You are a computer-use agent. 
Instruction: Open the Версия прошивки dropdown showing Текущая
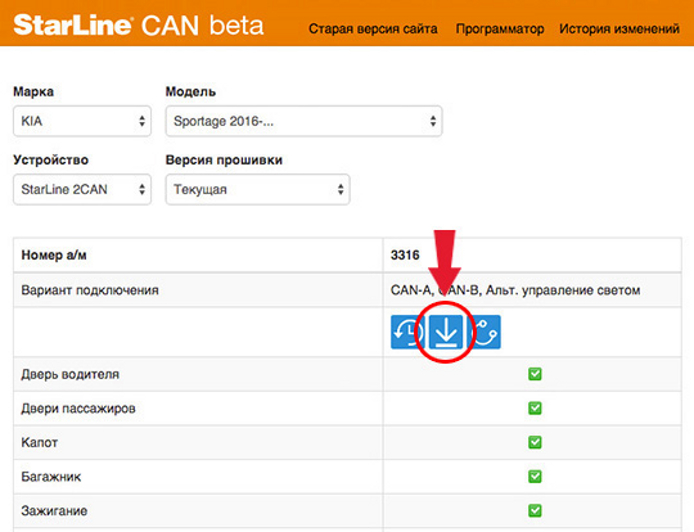(x=258, y=189)
